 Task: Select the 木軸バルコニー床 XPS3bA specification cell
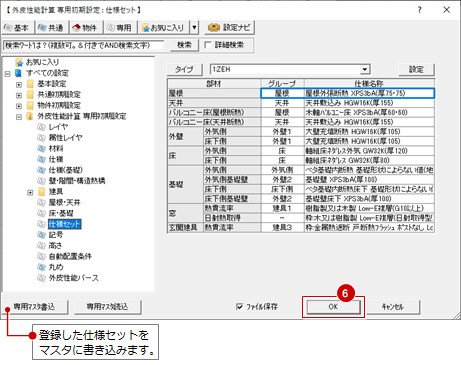click(369, 113)
